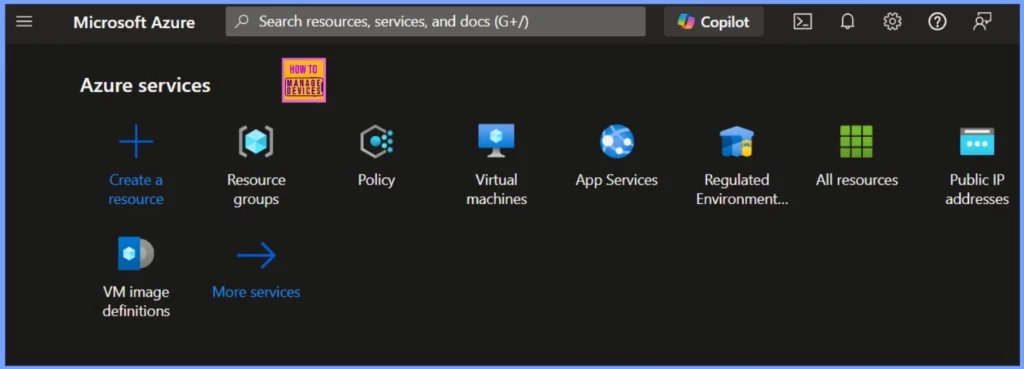Click the Microsoft Azure home title
Viewport: 1024px width, 369px height.
(x=134, y=22)
